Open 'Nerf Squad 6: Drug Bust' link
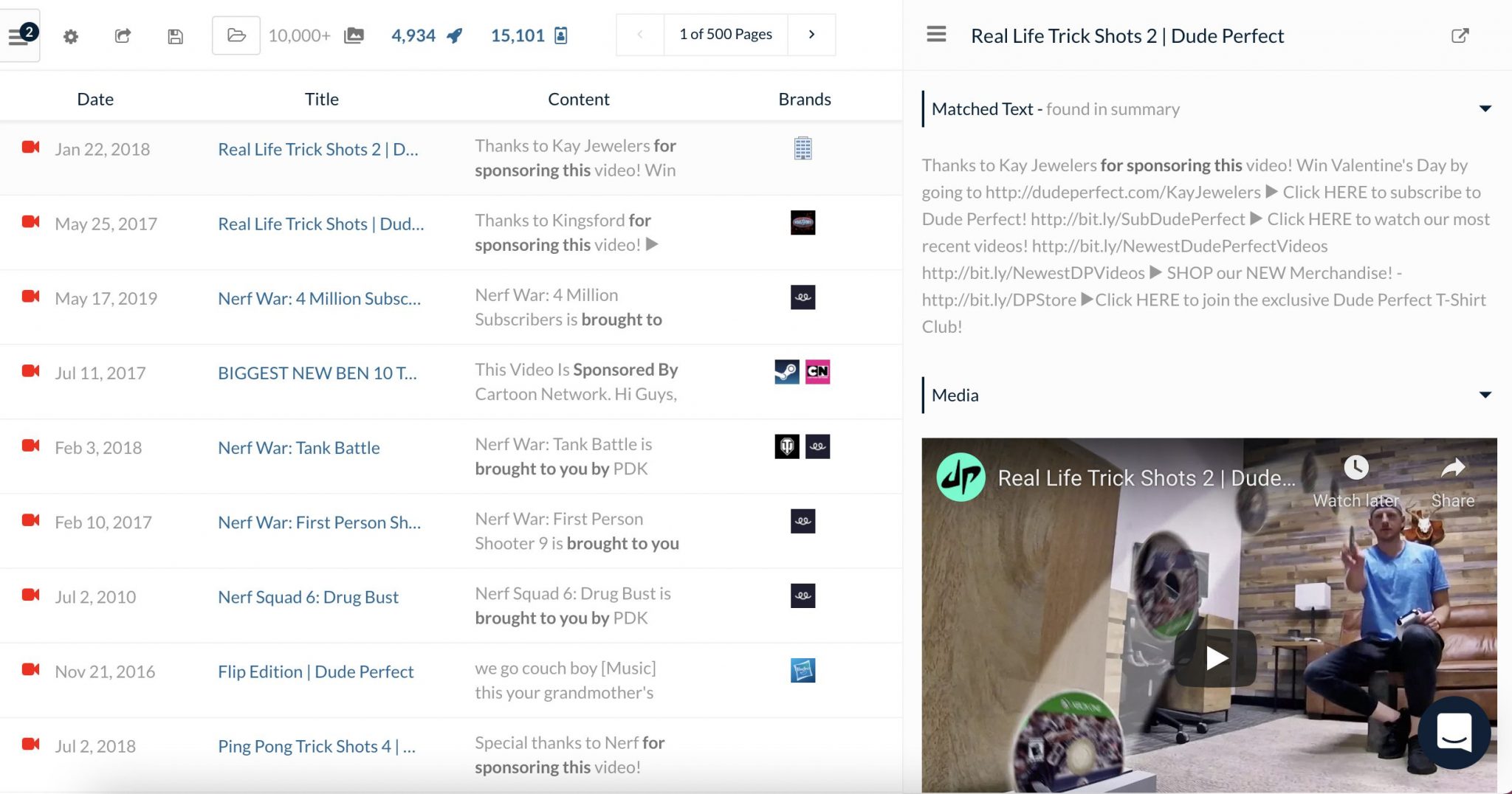The image size is (1512, 794). coord(309,596)
